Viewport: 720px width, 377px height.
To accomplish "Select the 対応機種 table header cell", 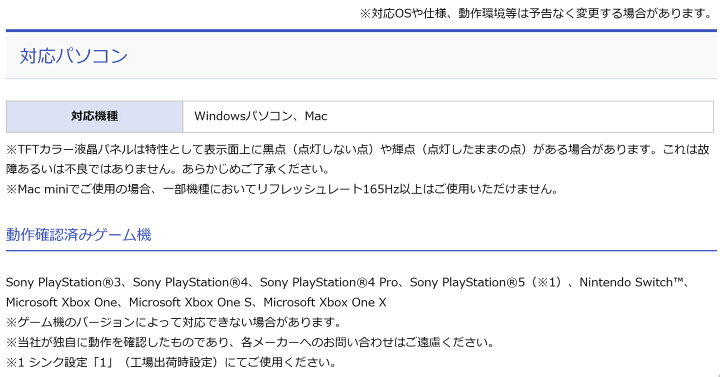I will pyautogui.click(x=95, y=117).
